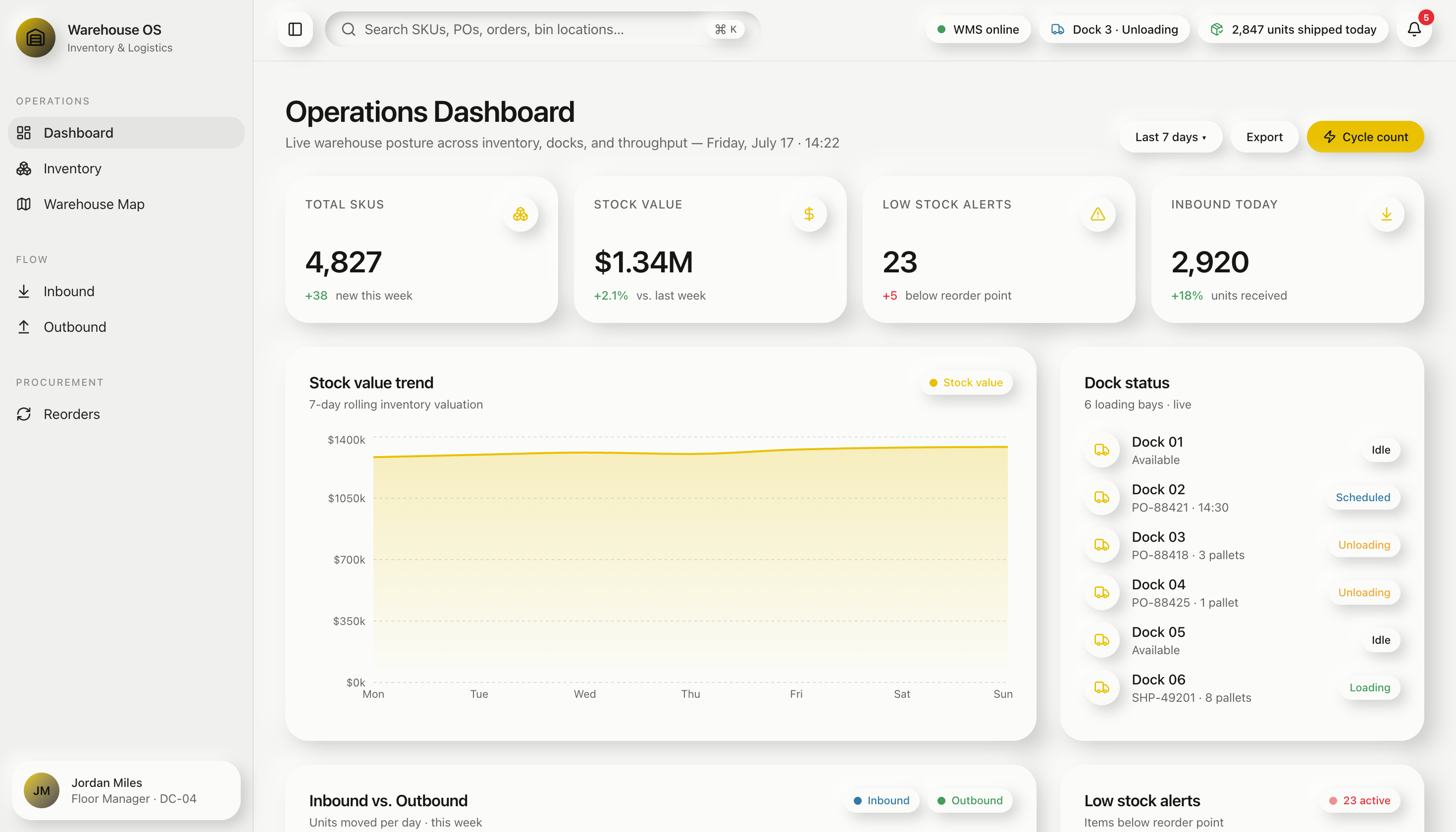Open Inventory from the sidebar
Screen dimensions: 1456x832
tap(126, 168)
